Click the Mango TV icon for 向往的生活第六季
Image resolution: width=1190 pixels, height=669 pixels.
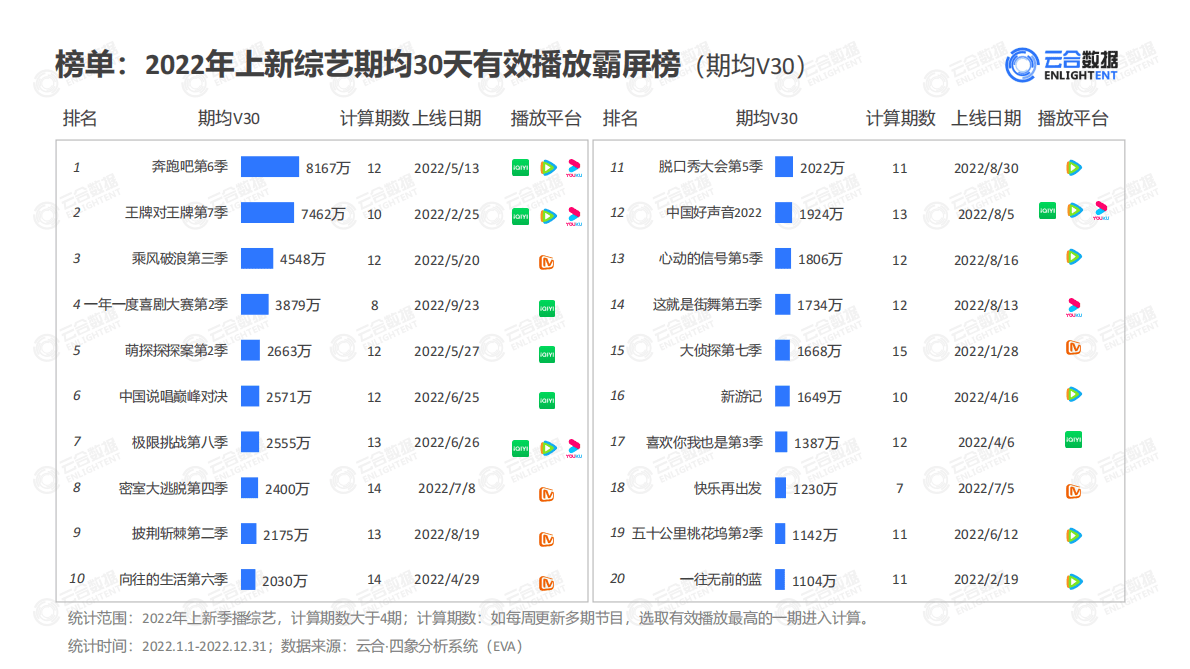click(x=547, y=580)
